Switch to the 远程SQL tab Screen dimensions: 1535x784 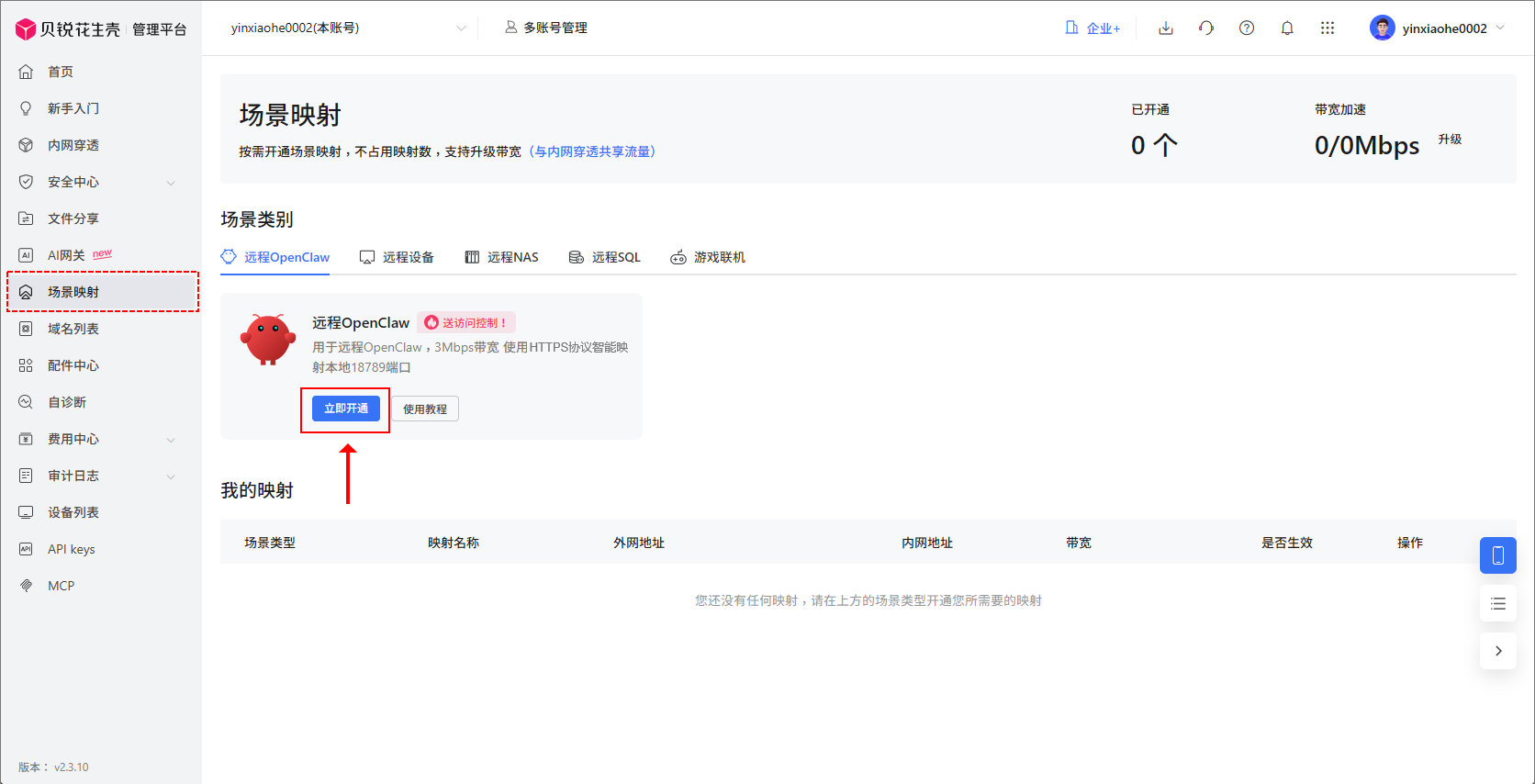click(605, 257)
